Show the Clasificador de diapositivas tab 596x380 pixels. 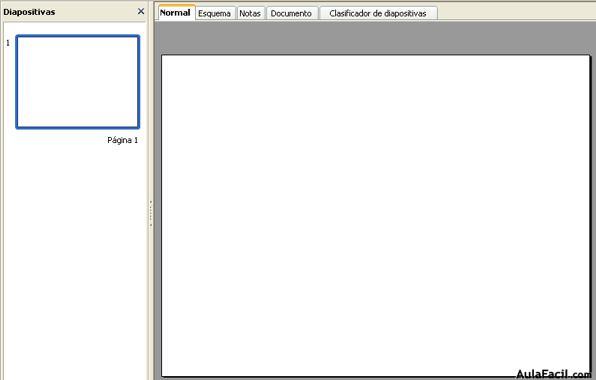pyautogui.click(x=378, y=13)
